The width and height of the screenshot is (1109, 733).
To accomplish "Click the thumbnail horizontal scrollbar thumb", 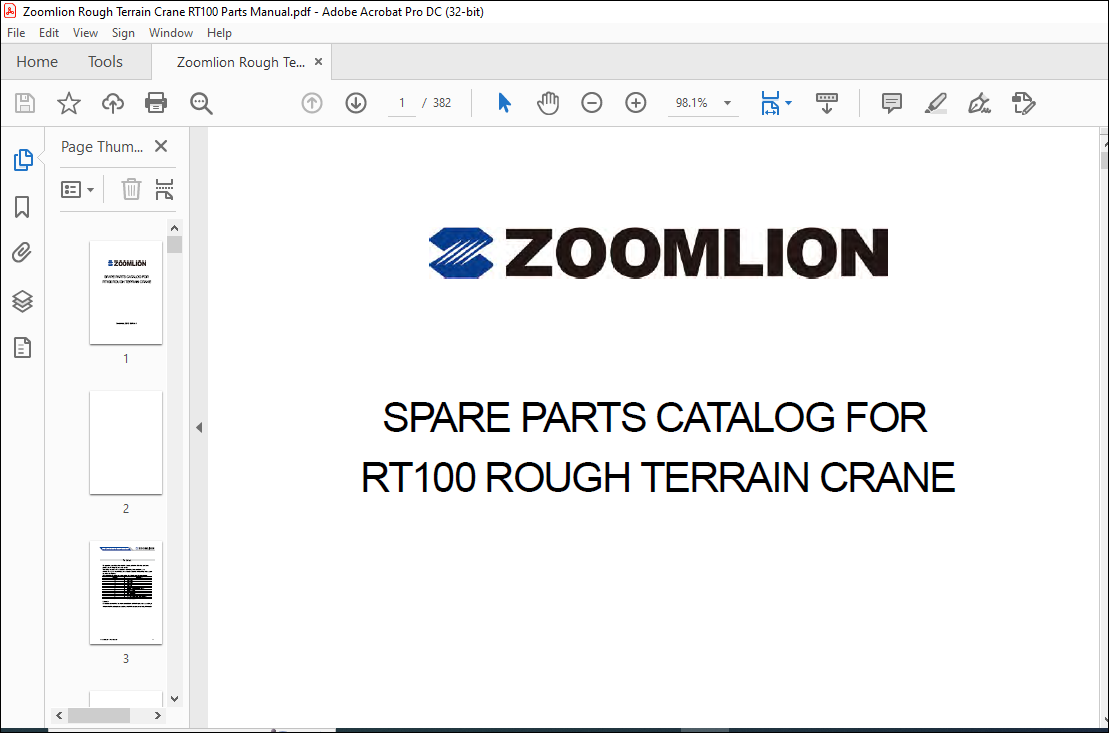I will [99, 715].
